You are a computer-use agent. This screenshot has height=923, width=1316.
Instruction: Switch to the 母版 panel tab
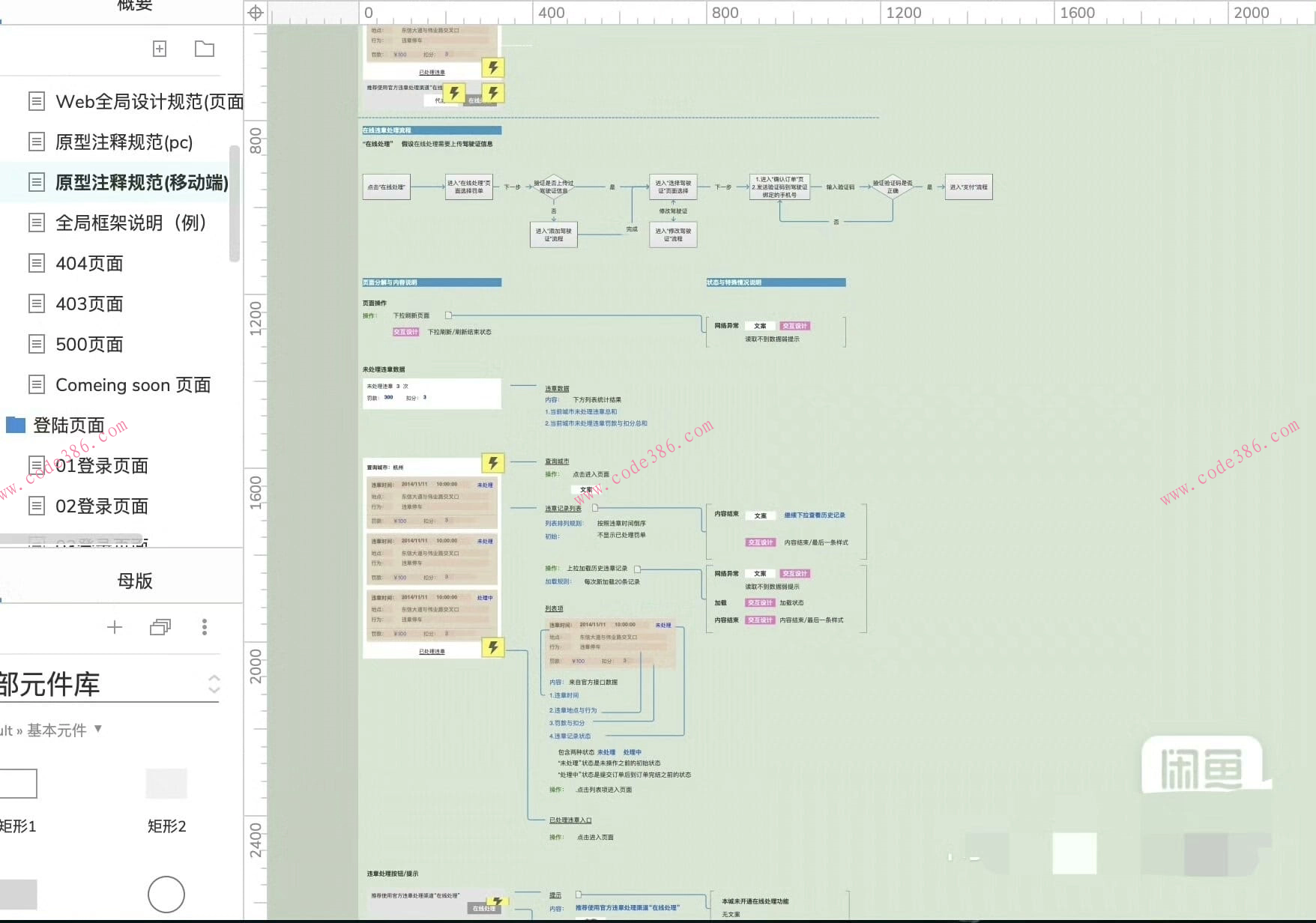tap(135, 581)
